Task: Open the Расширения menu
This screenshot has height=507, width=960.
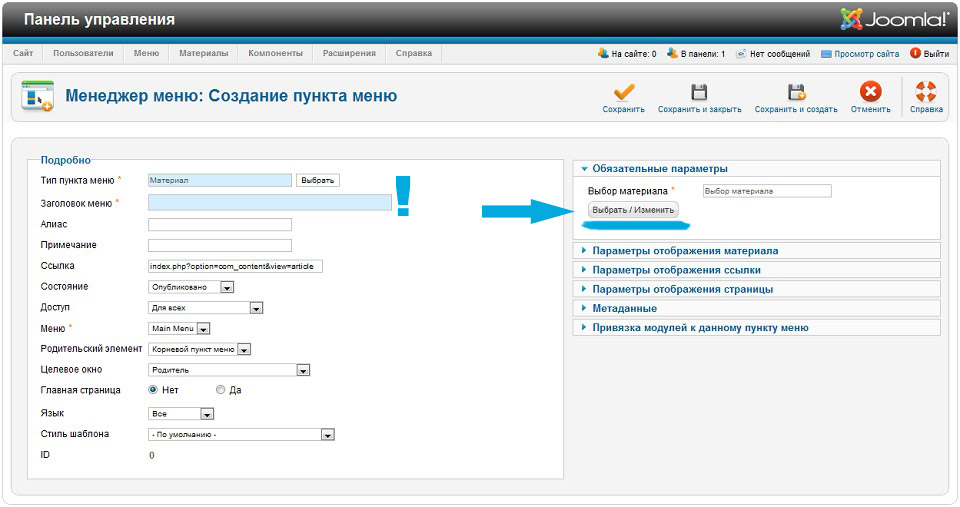Action: (349, 53)
